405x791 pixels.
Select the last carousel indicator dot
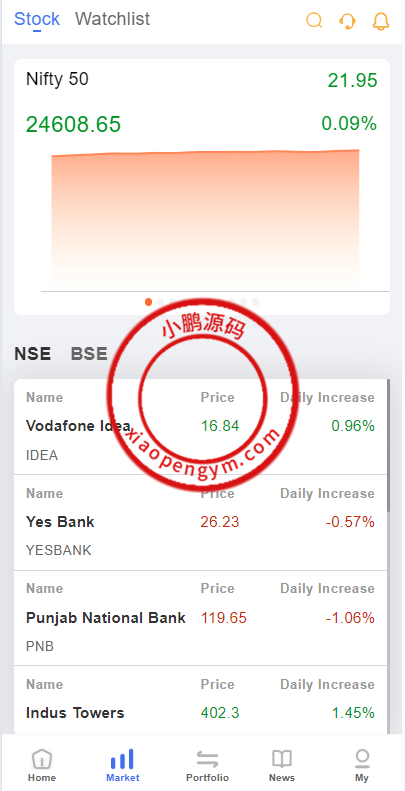click(255, 302)
